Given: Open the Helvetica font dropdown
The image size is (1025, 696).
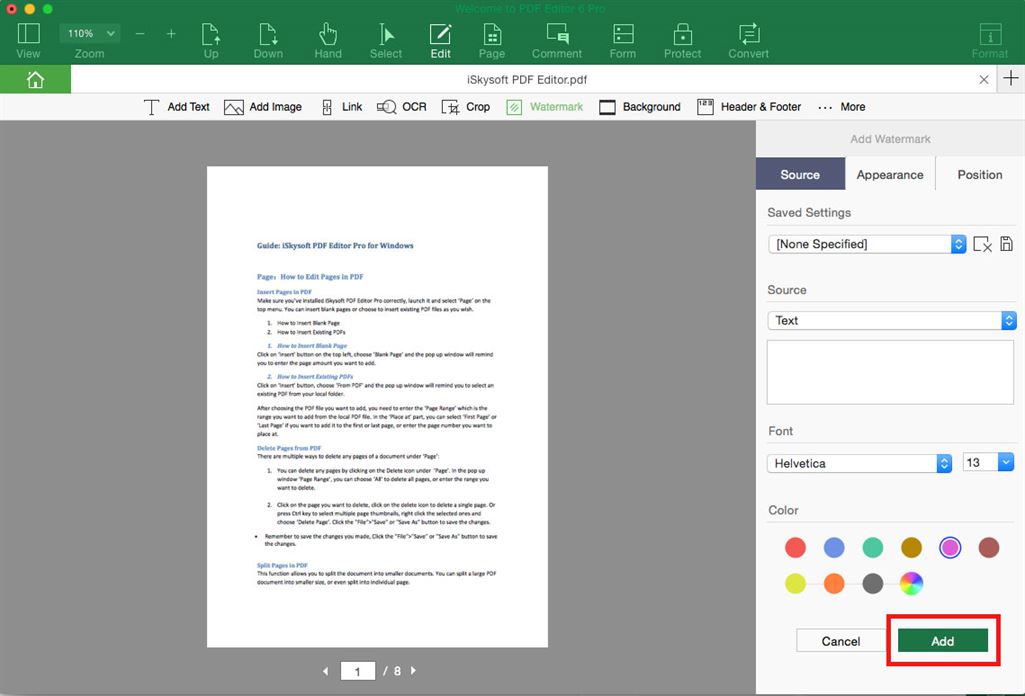Looking at the screenshot, I should click(859, 463).
